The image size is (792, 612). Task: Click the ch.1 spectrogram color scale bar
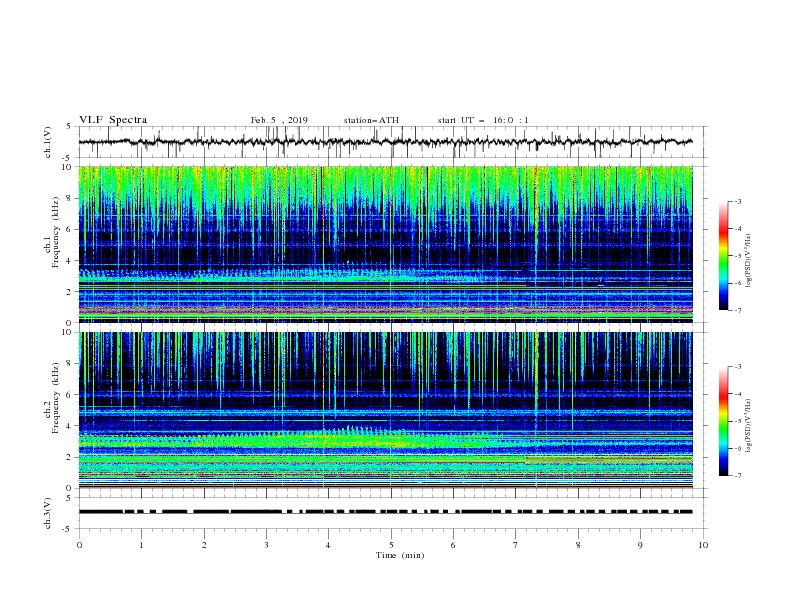click(x=723, y=256)
